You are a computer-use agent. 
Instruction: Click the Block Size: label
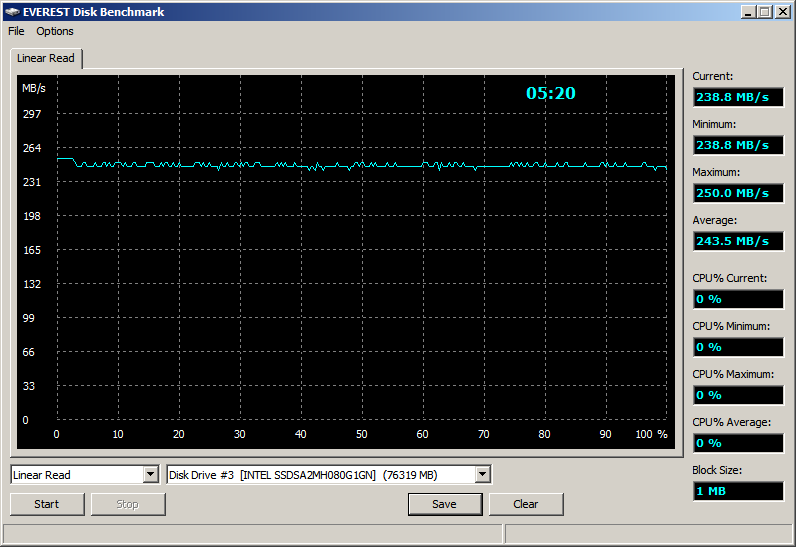(x=717, y=470)
